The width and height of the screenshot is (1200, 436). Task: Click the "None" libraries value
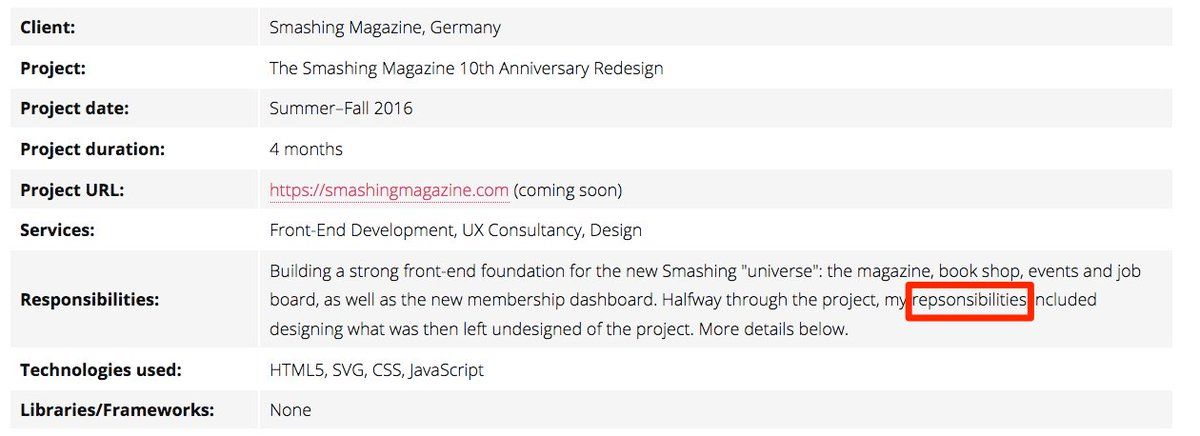point(290,410)
